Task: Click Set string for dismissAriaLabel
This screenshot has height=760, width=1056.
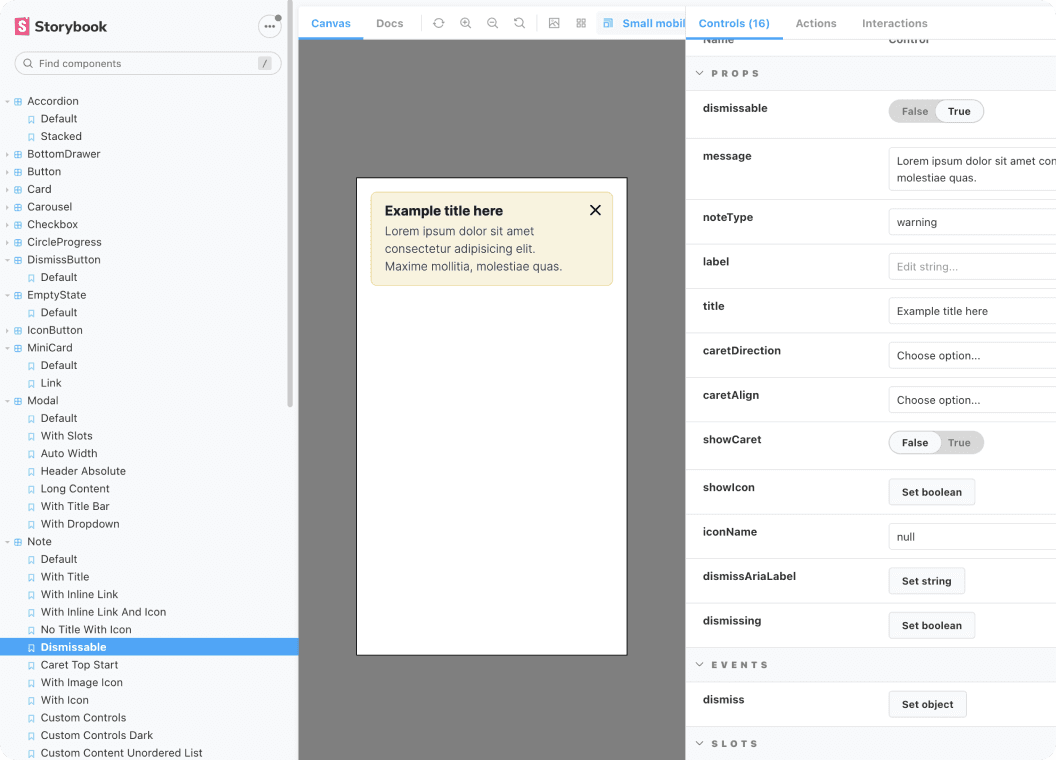Action: pos(926,581)
